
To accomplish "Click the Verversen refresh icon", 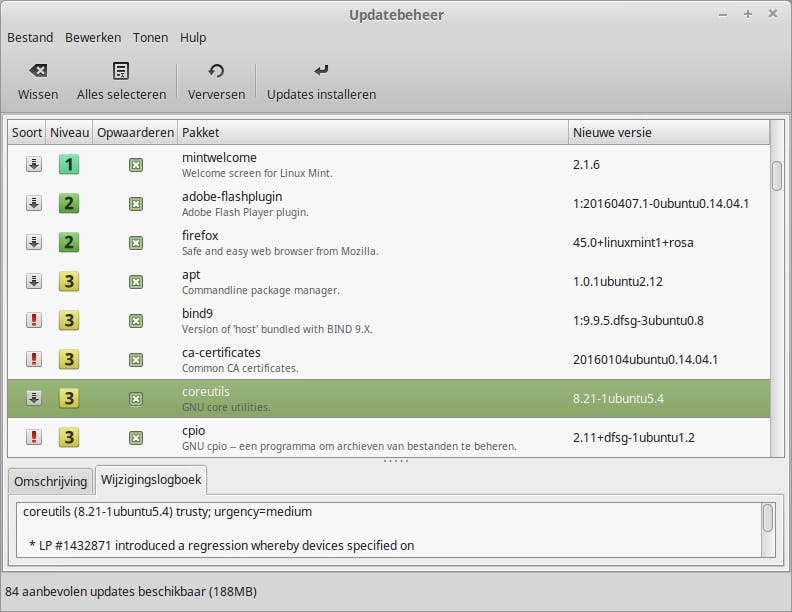I will point(216,71).
